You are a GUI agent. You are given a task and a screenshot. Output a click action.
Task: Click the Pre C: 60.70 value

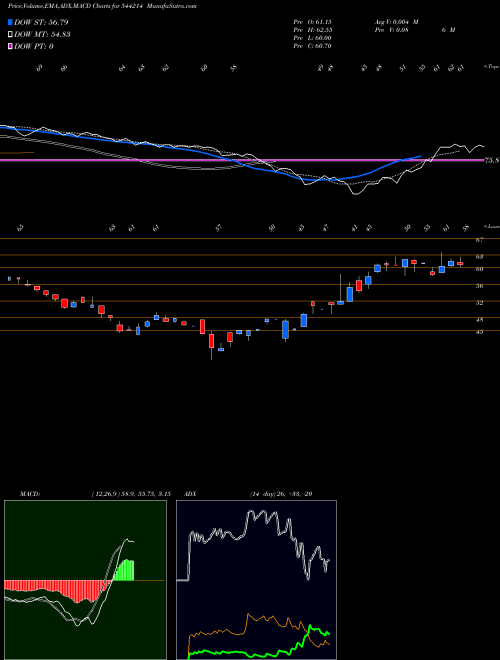click(313, 46)
